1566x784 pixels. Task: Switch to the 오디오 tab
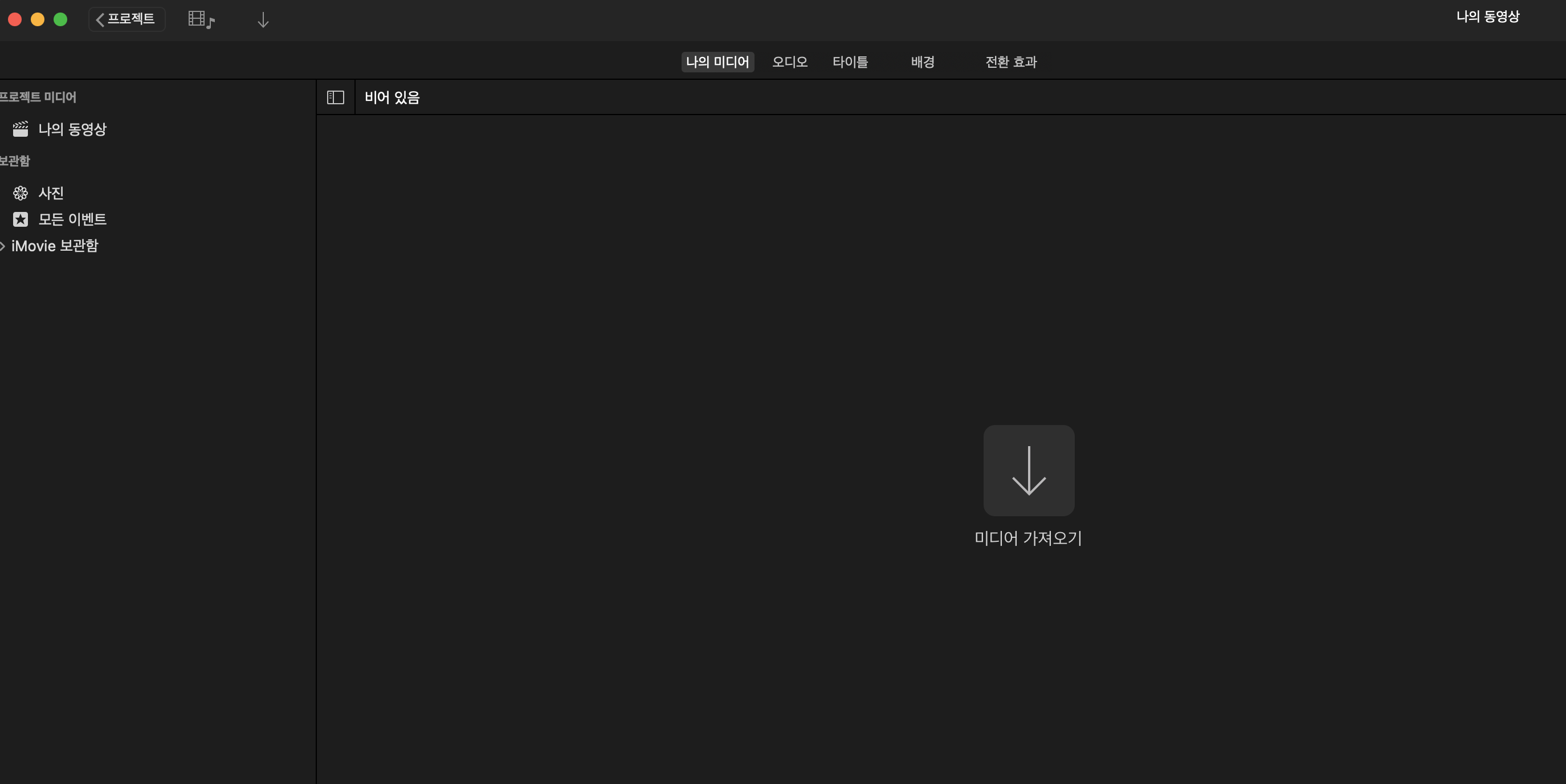click(x=789, y=62)
